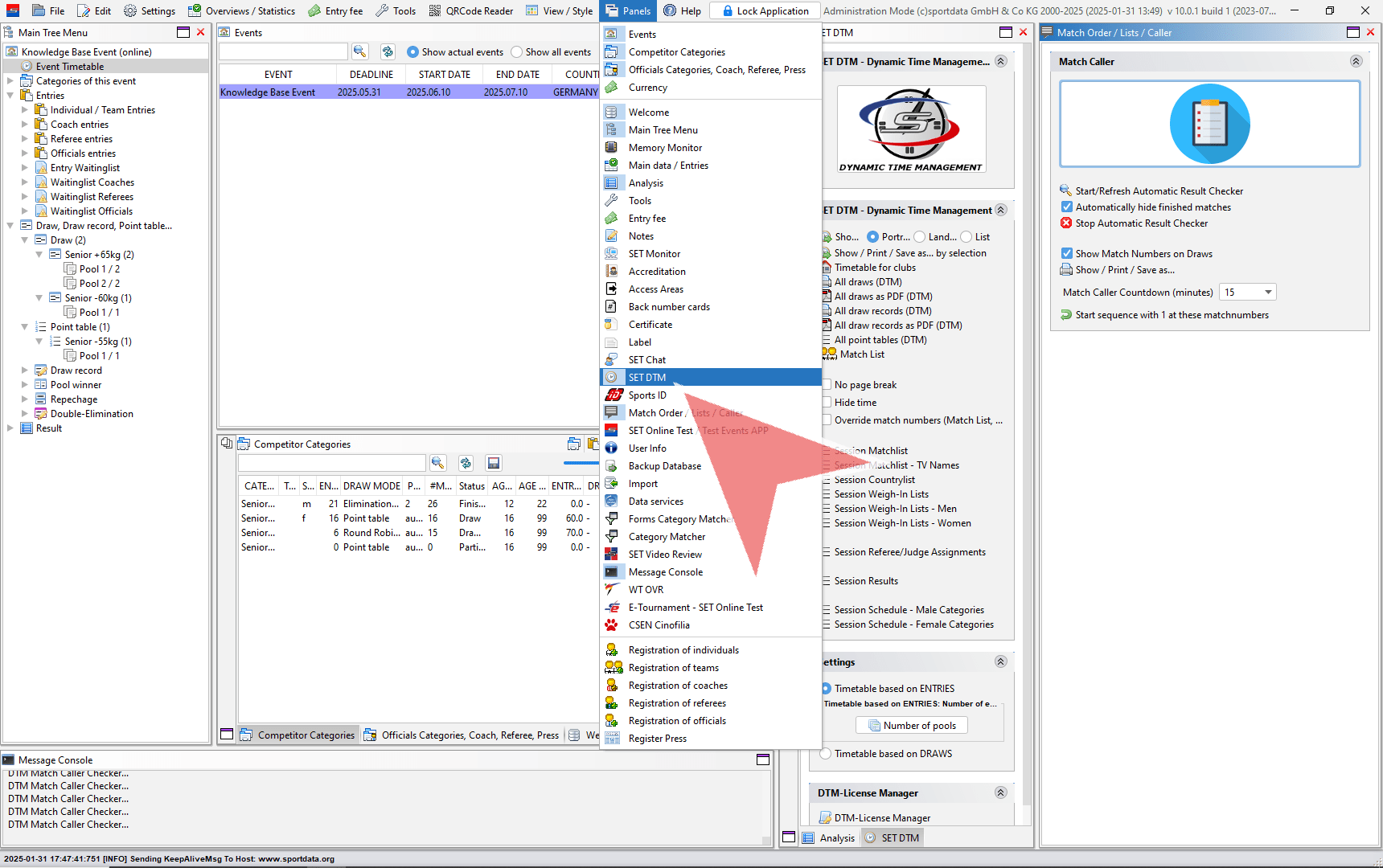1383x868 pixels.
Task: Click the Sports ID icon in Panels menu
Action: [614, 395]
